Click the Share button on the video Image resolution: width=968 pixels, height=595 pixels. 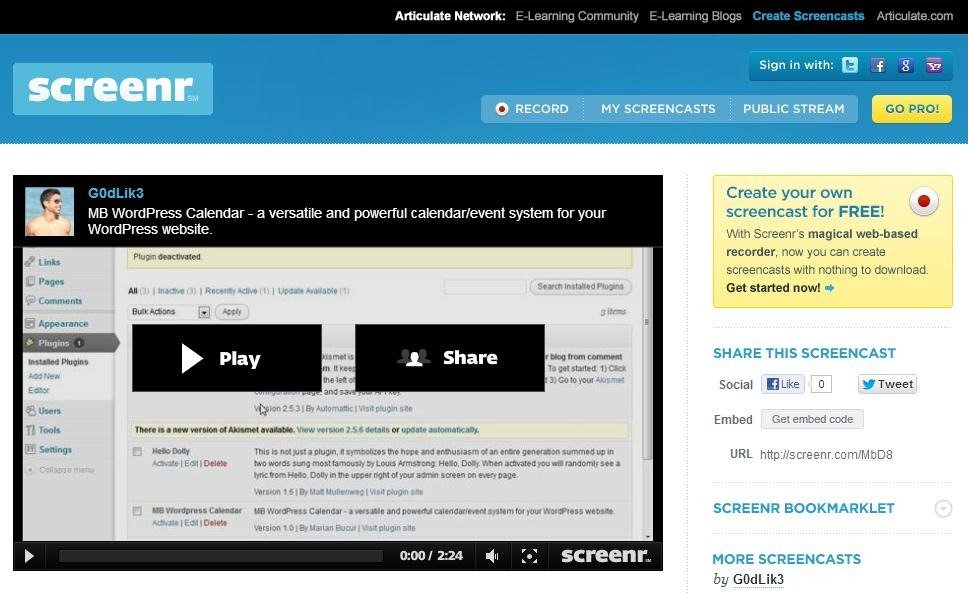point(449,358)
